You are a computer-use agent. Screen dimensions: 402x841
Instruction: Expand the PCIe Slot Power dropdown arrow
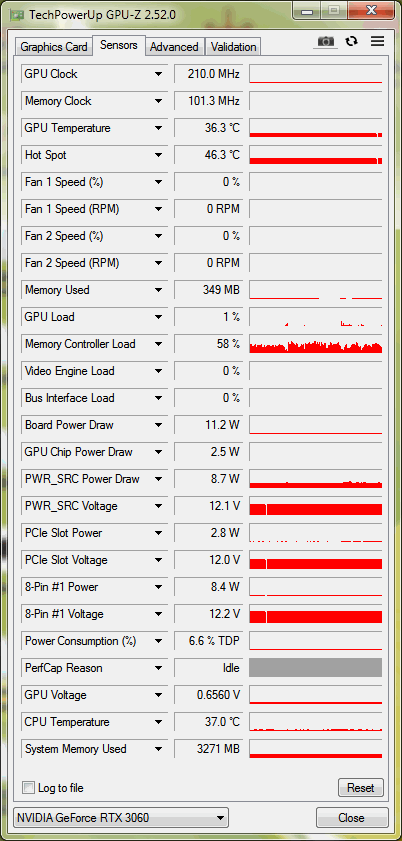(x=158, y=533)
